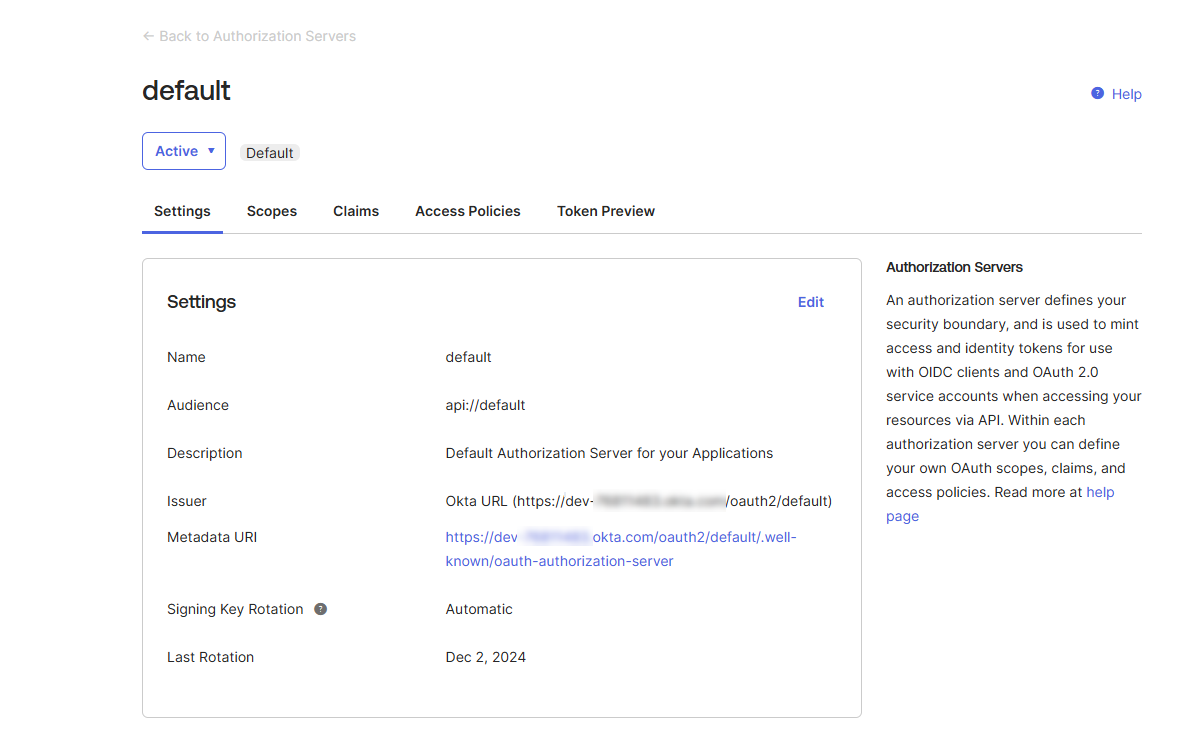Screen dimensions: 1182x741
Task: Go to the Access Policies tab
Action: tap(468, 211)
